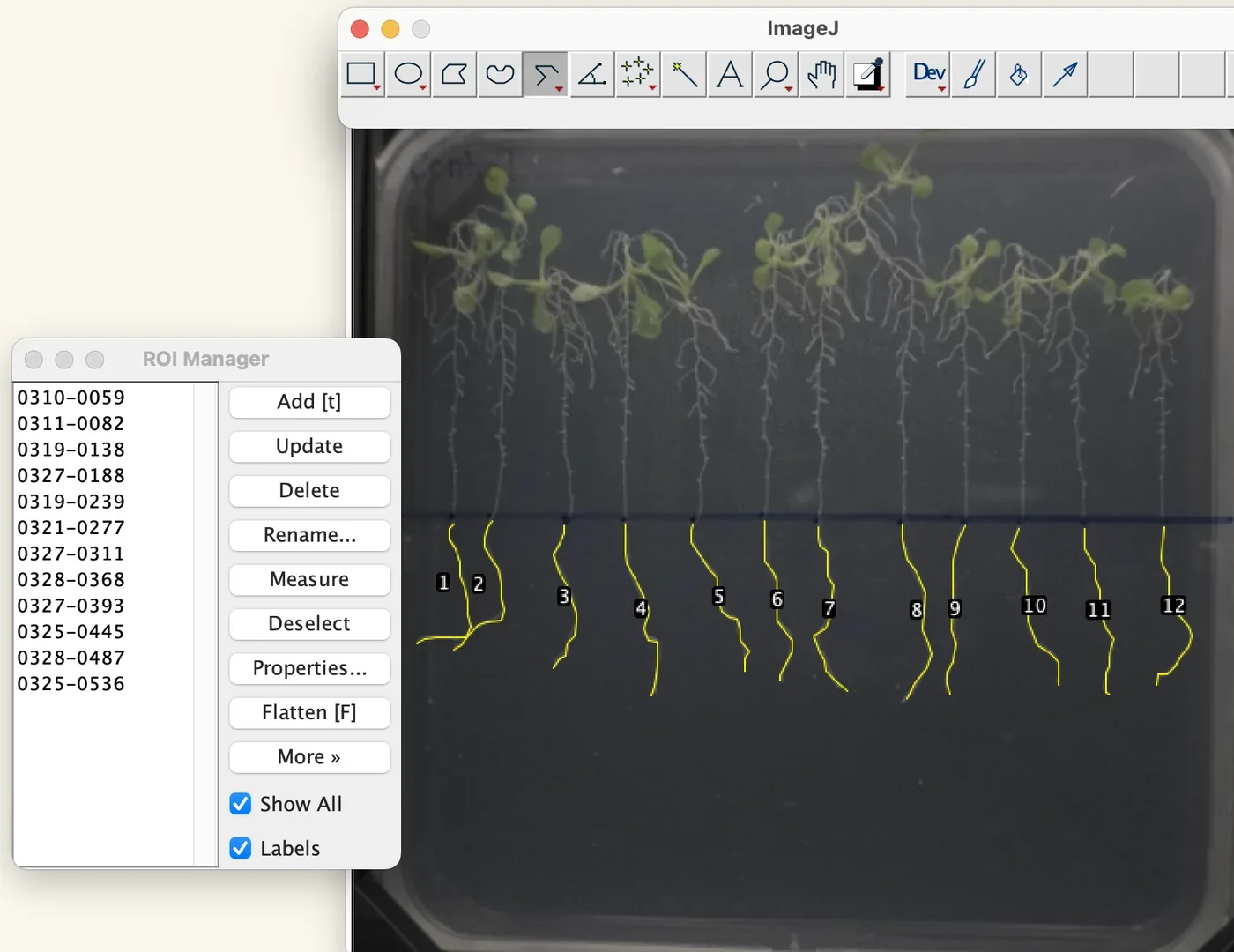
Task: Open the ROI Properties... dialog
Action: click(309, 668)
